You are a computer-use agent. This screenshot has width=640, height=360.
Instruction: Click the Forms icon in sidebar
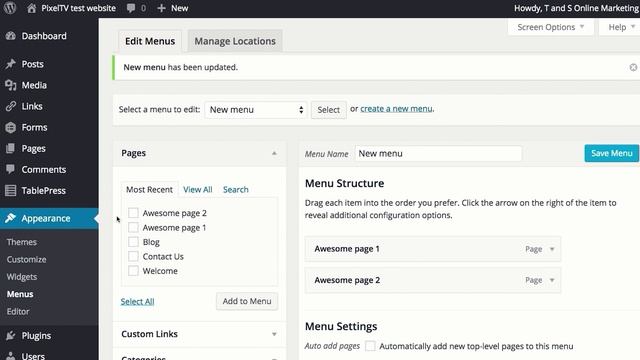[x=11, y=127]
